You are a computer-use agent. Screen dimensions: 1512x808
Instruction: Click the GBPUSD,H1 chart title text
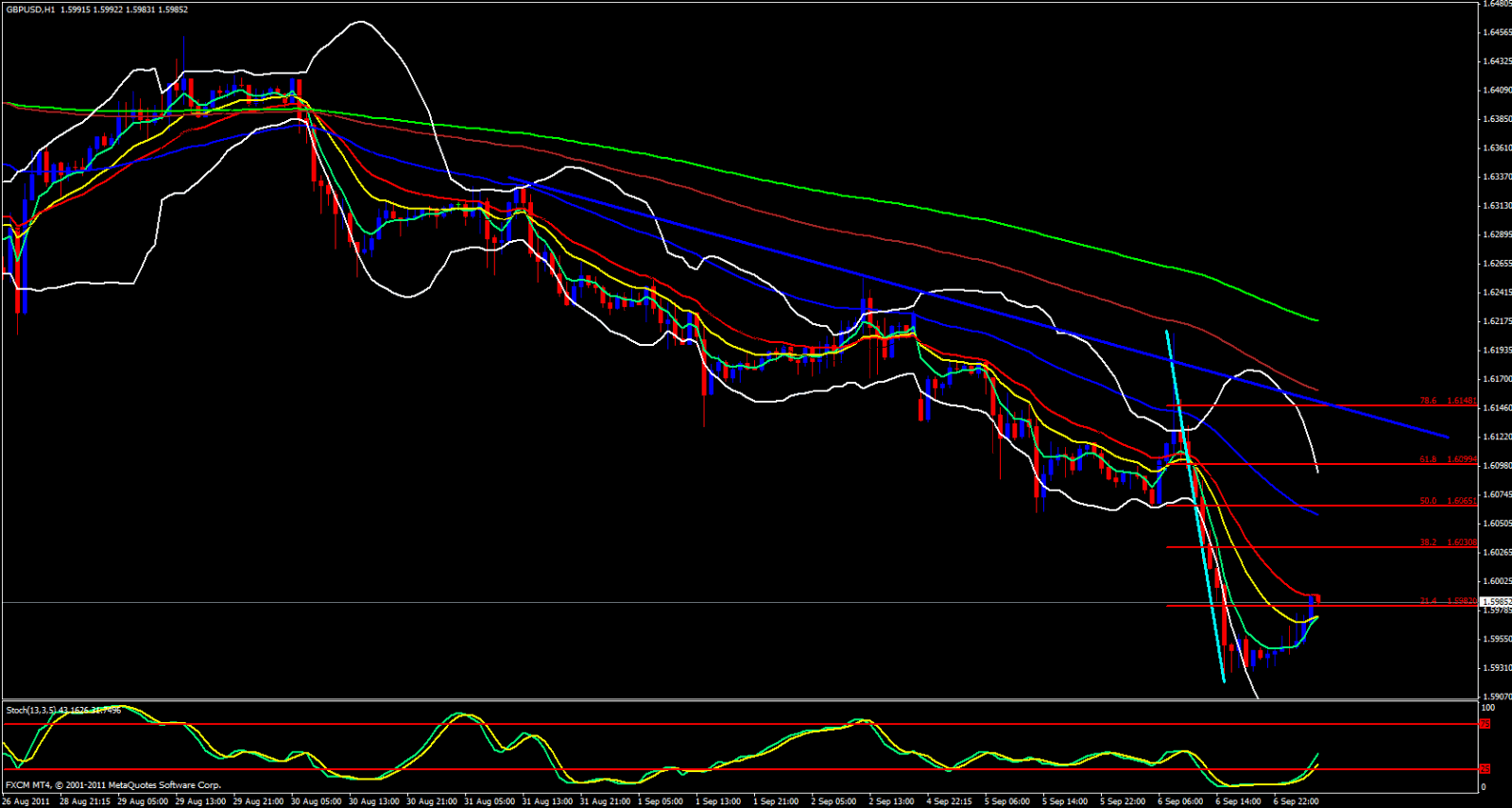[28, 9]
